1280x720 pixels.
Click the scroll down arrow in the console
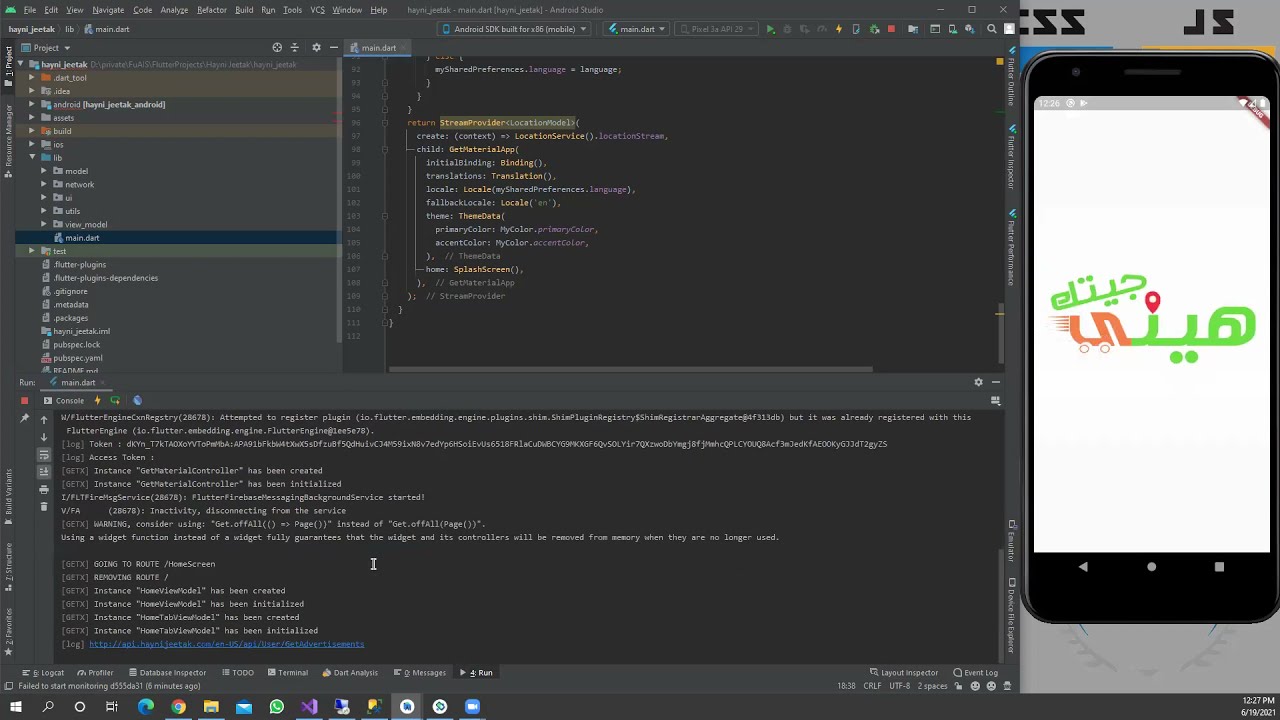(43, 437)
